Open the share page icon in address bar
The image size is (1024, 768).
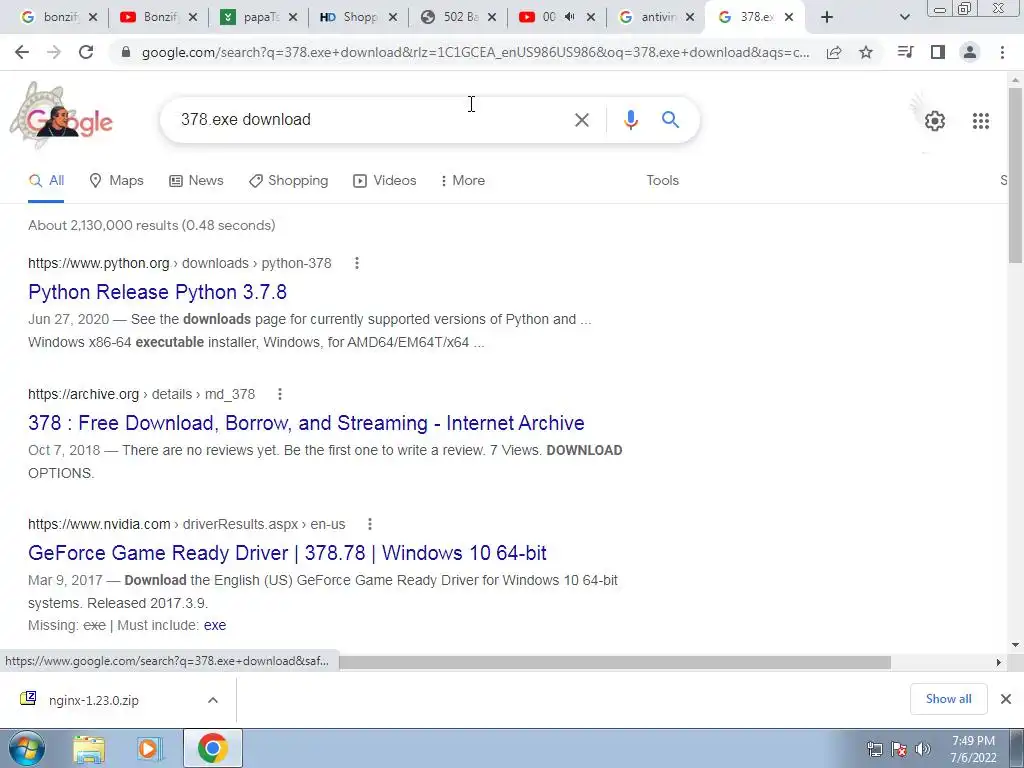coord(834,52)
